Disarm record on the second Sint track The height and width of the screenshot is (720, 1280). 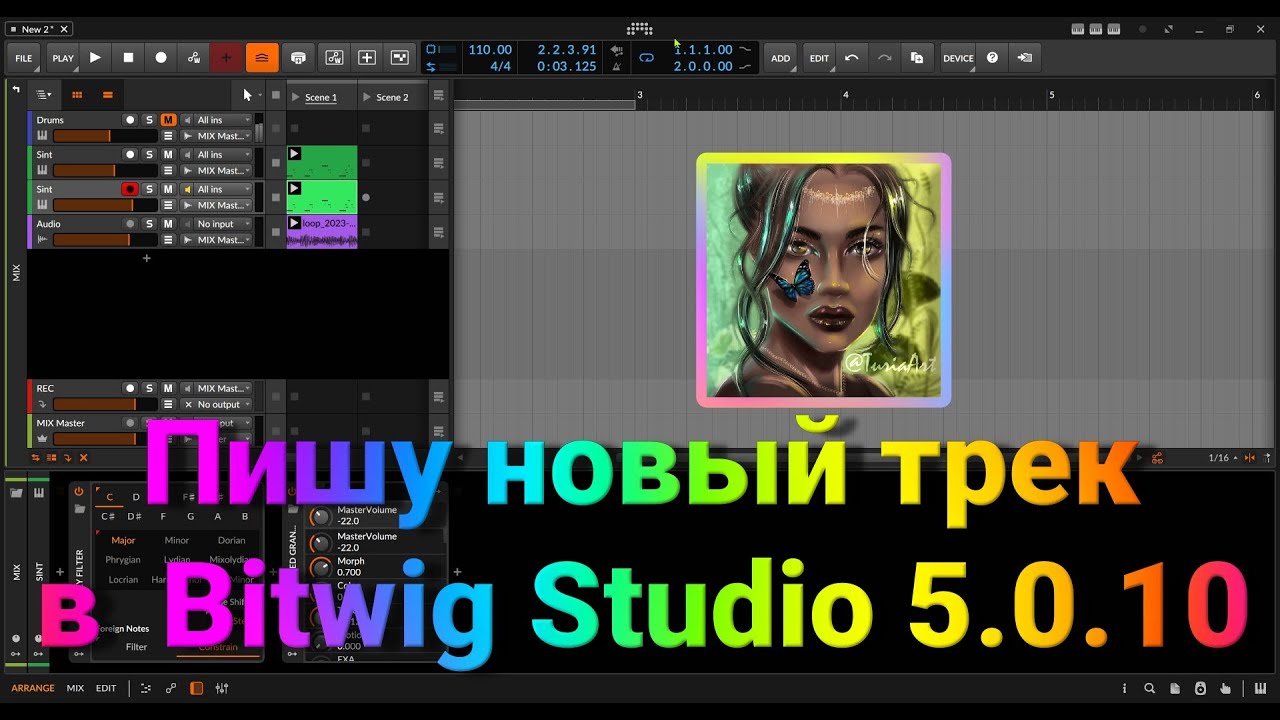pyautogui.click(x=130, y=189)
